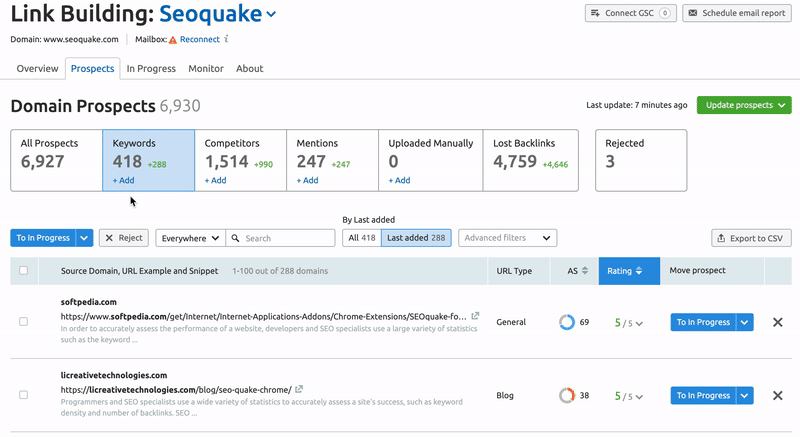The height and width of the screenshot is (437, 800).
Task: Expand the Update prospects dropdown arrow
Action: 782,105
